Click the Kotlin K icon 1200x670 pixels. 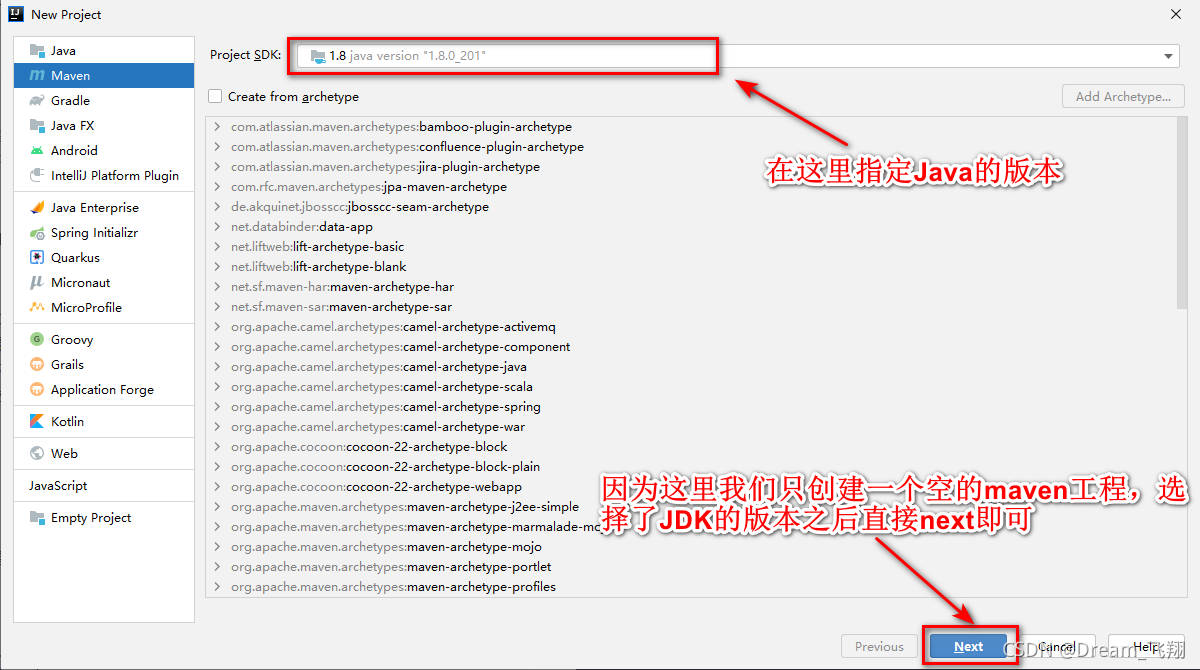[x=37, y=421]
